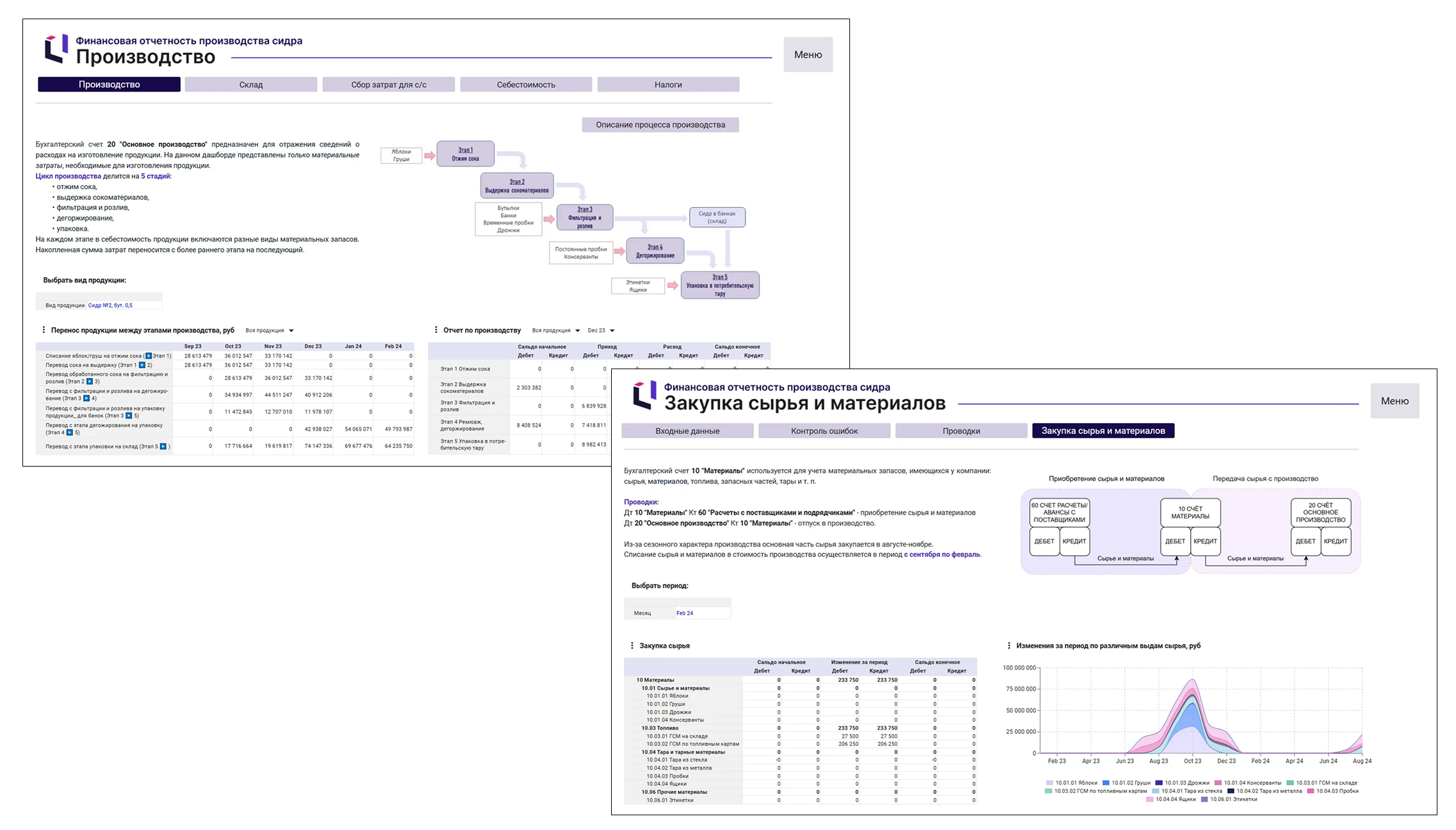The width and height of the screenshot is (1456, 830).
Task: Click the blue arrow in "Перевод сока на выдержку" row
Action: click(x=142, y=364)
